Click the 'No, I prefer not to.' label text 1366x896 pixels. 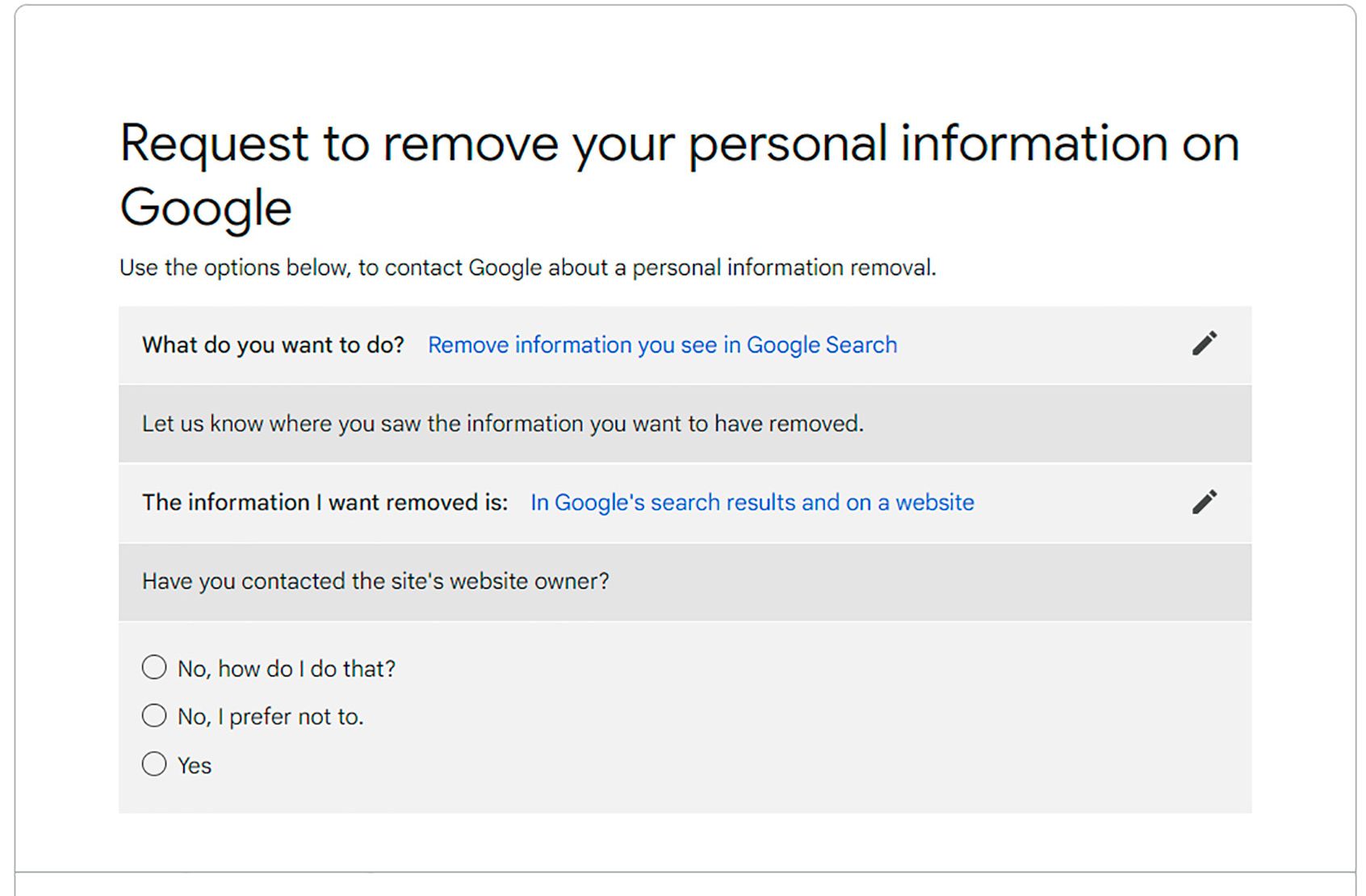[270, 717]
